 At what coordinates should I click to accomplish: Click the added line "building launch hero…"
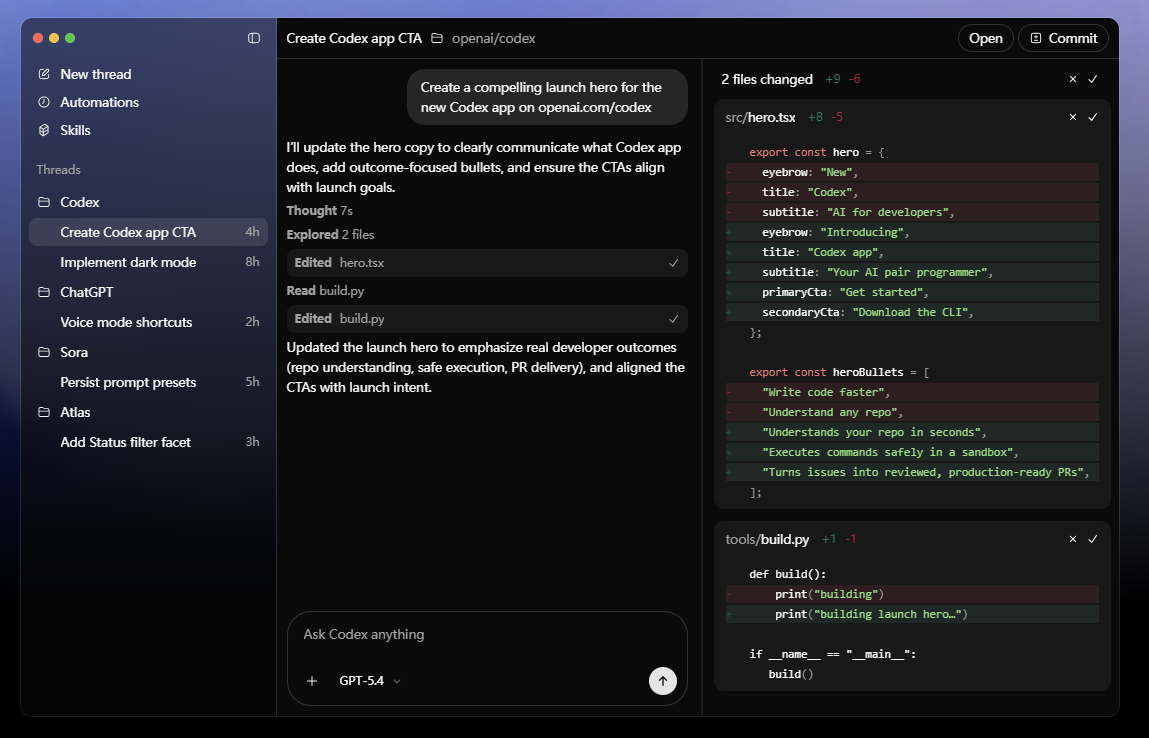pos(912,614)
